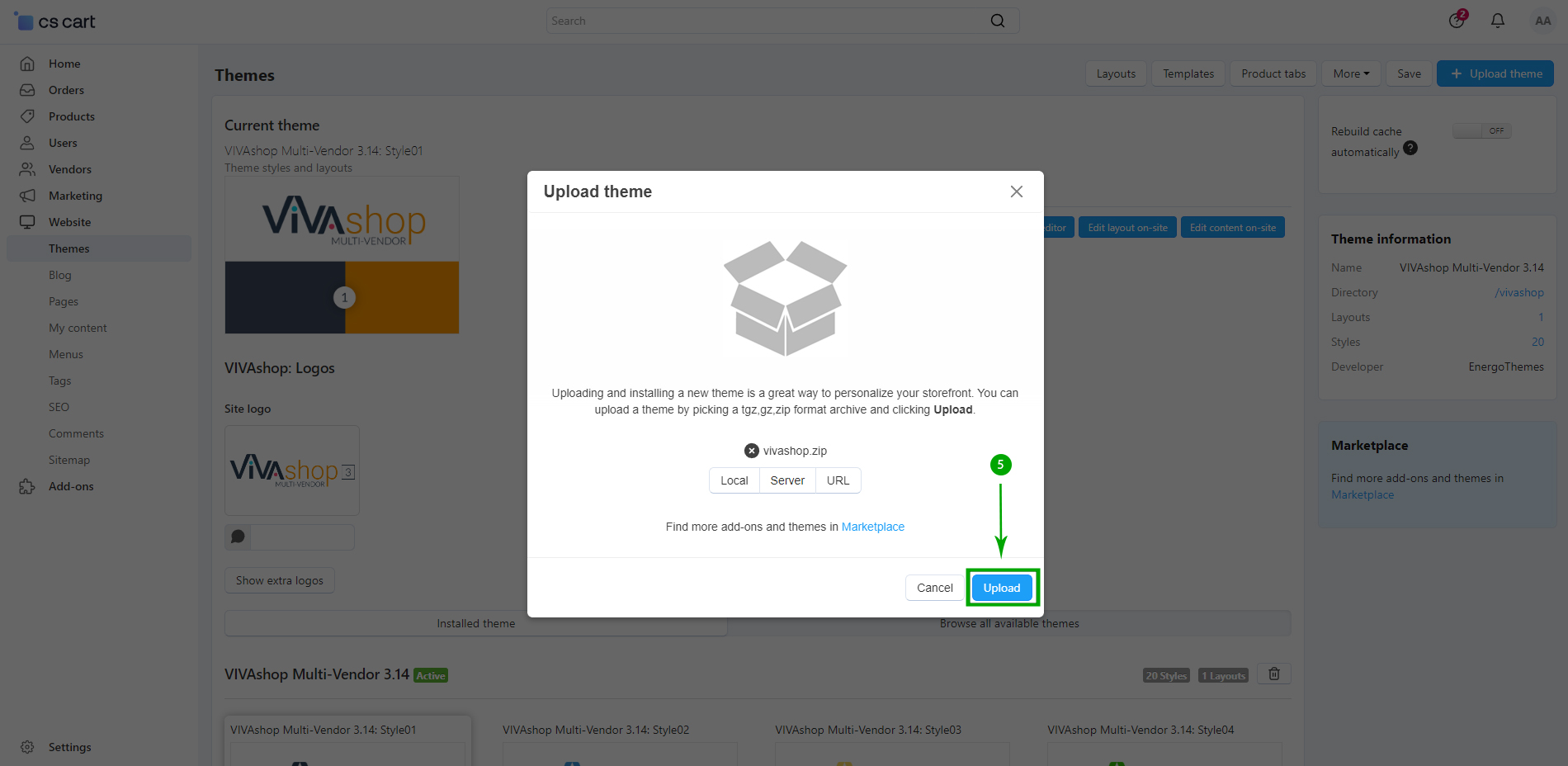Click into the top Search field
This screenshot has width=1568, height=766.
[767, 21]
